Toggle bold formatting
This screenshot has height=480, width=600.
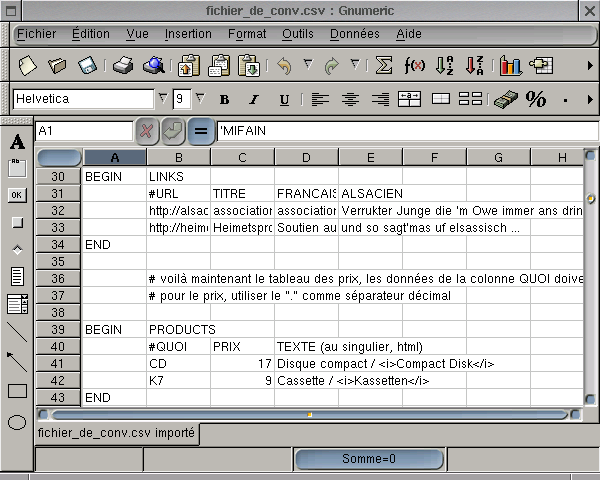224,99
